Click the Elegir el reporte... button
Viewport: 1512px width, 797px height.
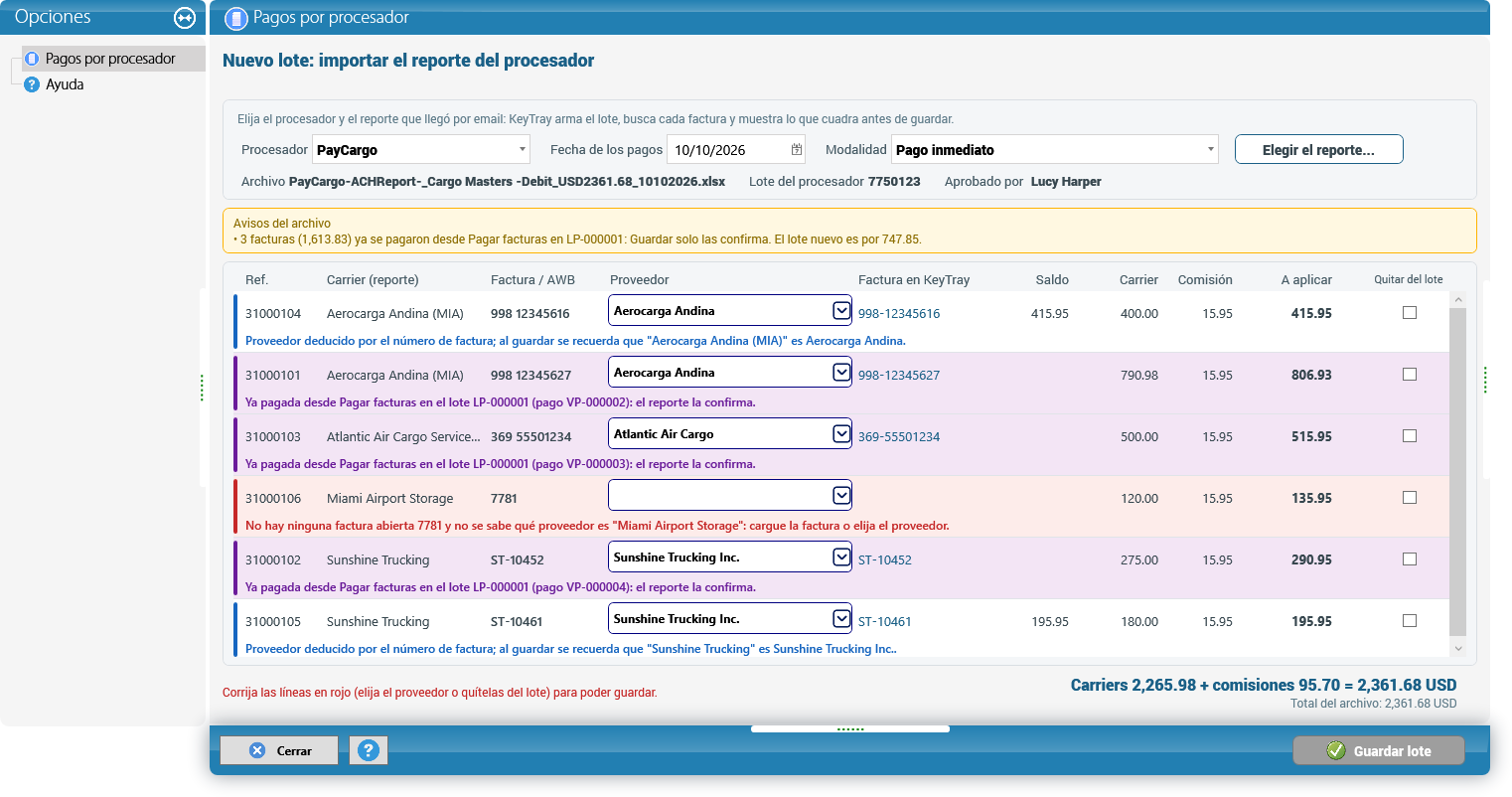(1318, 149)
